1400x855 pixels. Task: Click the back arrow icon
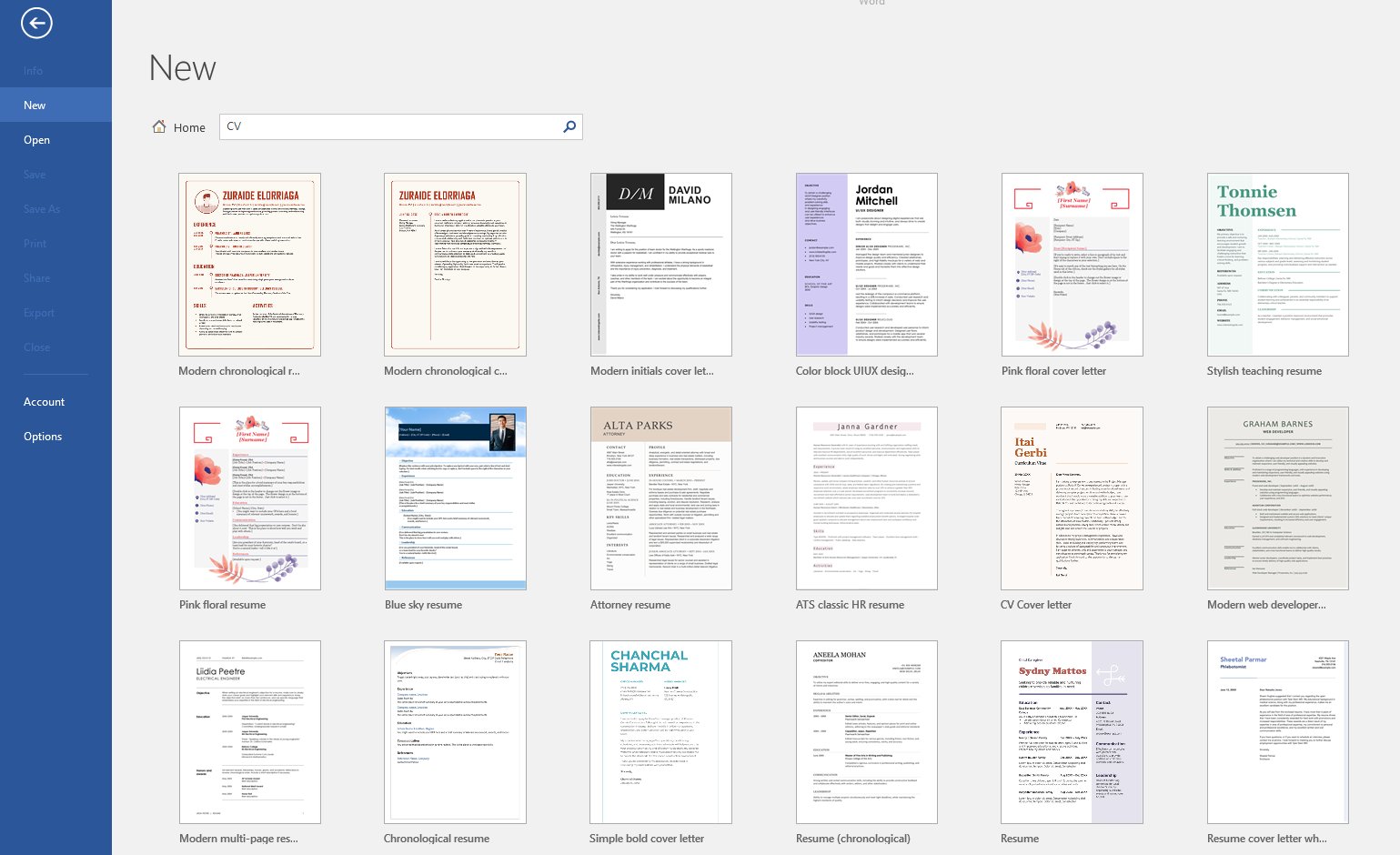click(x=36, y=24)
